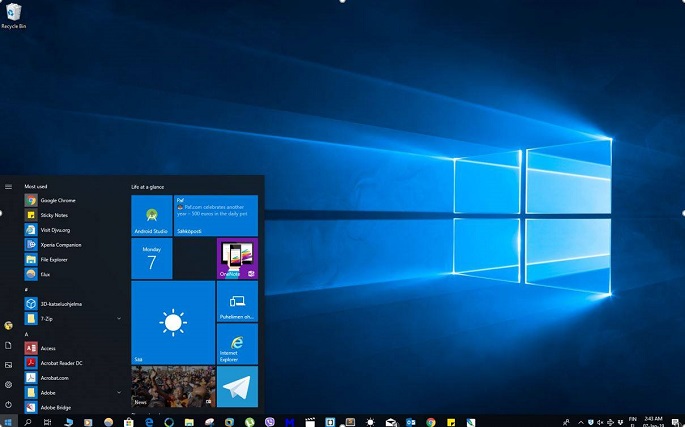Expand the 7-Zip folder
This screenshot has width=685, height=427.
[119, 319]
